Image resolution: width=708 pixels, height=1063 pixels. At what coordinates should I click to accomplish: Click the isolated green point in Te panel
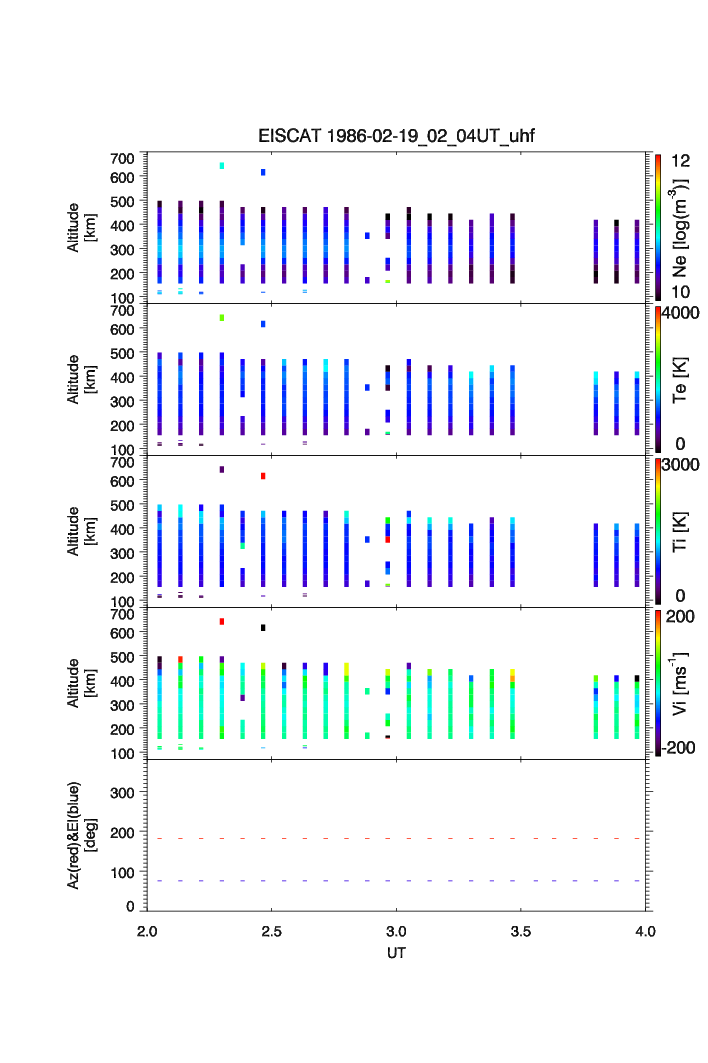pyautogui.click(x=221, y=317)
